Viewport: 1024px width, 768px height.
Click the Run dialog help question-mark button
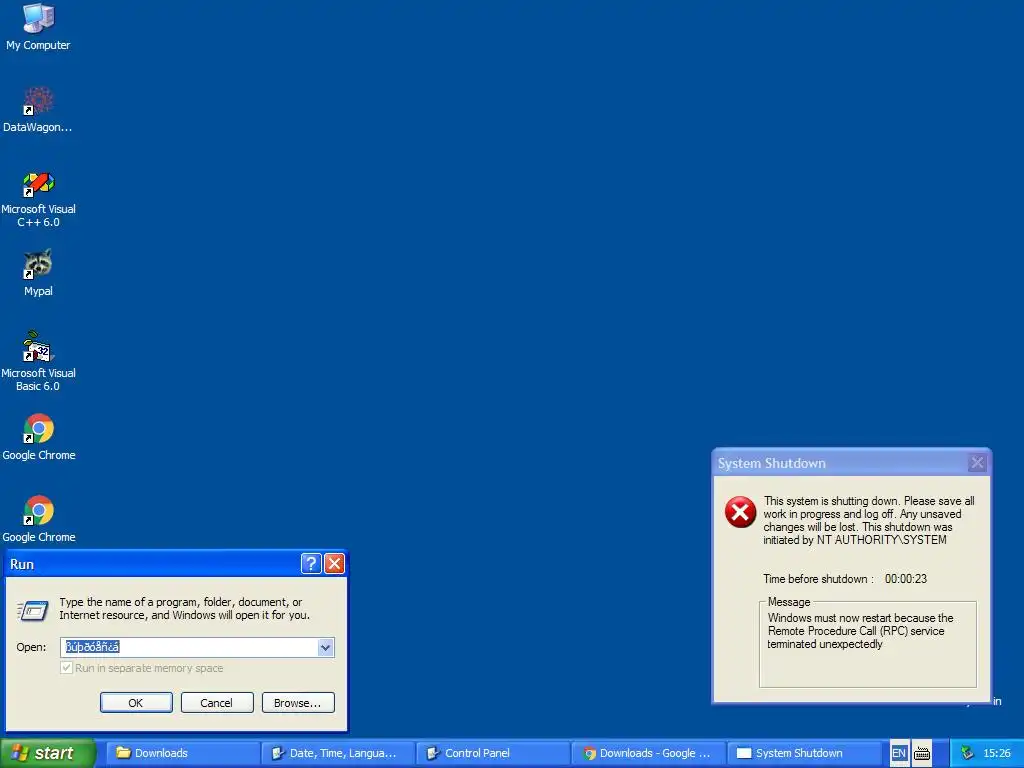[x=311, y=563]
